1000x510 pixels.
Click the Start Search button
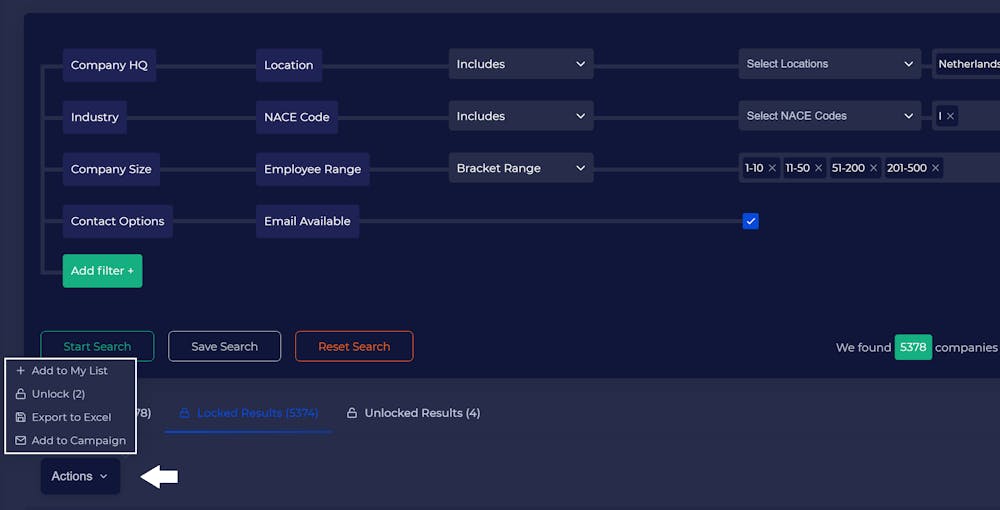point(97,346)
